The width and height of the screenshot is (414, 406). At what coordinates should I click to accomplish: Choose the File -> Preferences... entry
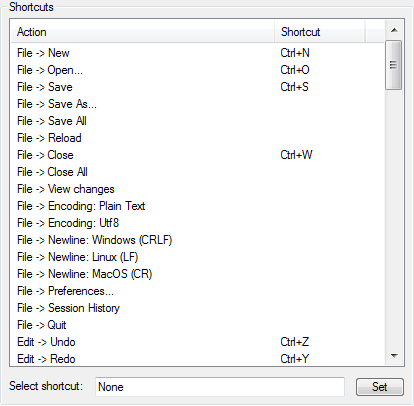197,291
